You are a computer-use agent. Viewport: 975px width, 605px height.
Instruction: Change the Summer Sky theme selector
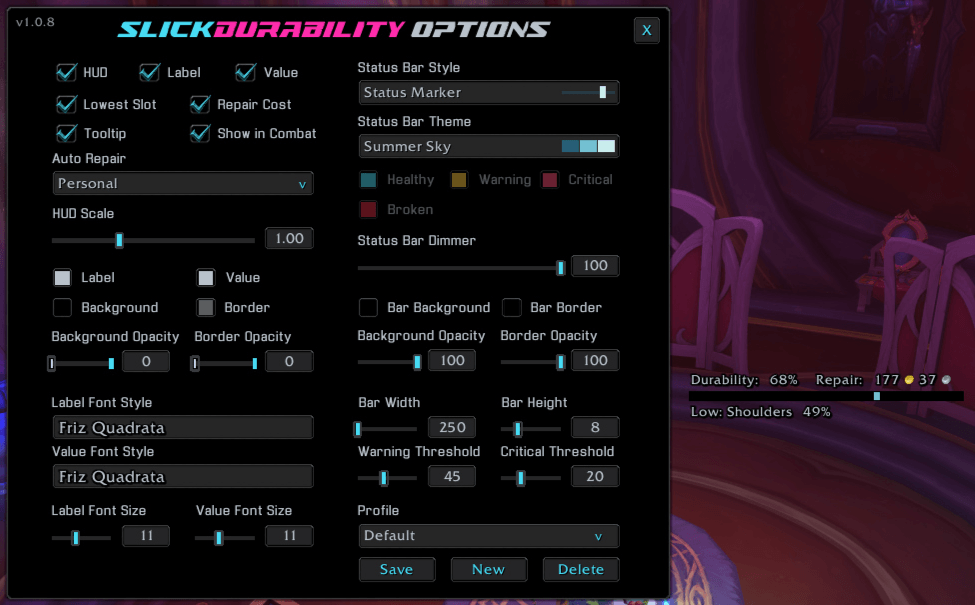pyautogui.click(x=489, y=146)
